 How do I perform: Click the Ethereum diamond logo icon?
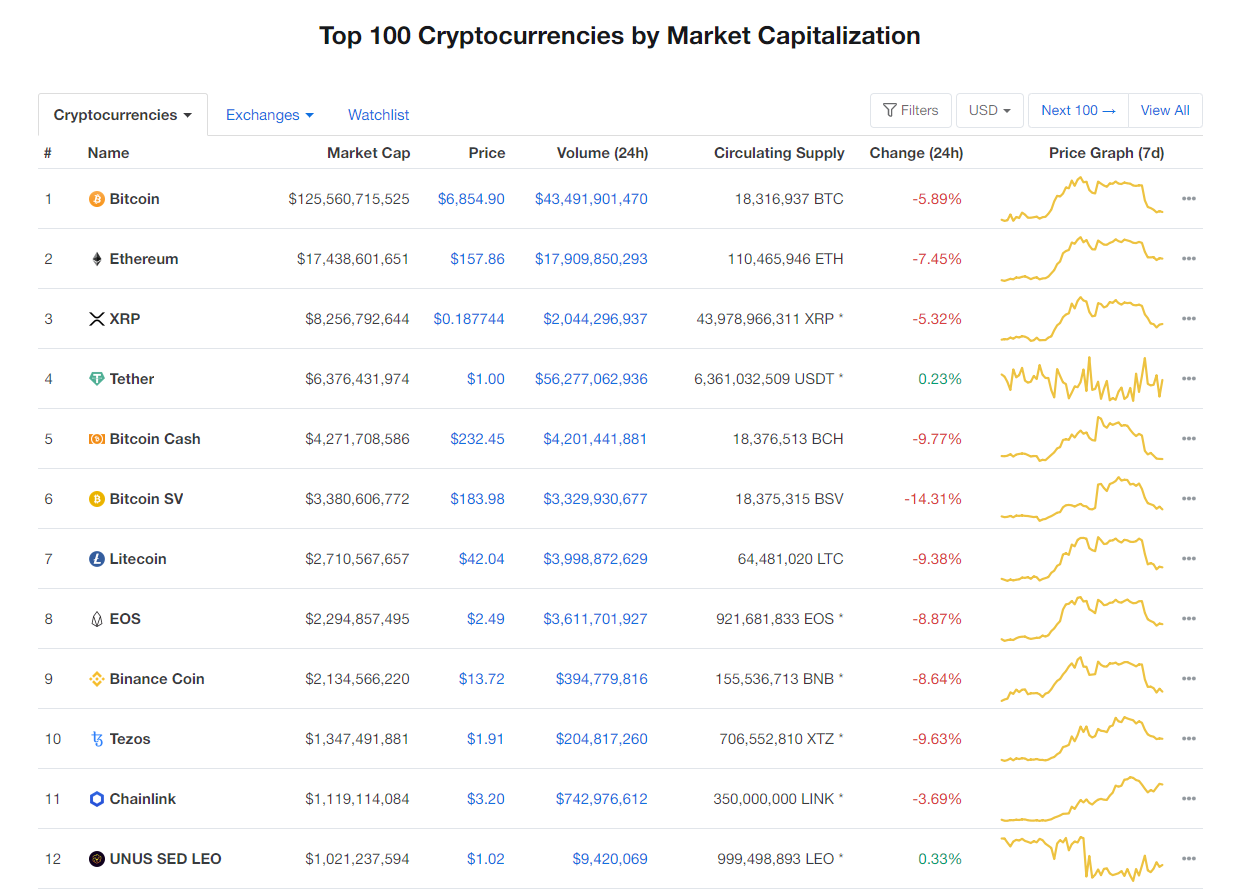click(x=97, y=259)
